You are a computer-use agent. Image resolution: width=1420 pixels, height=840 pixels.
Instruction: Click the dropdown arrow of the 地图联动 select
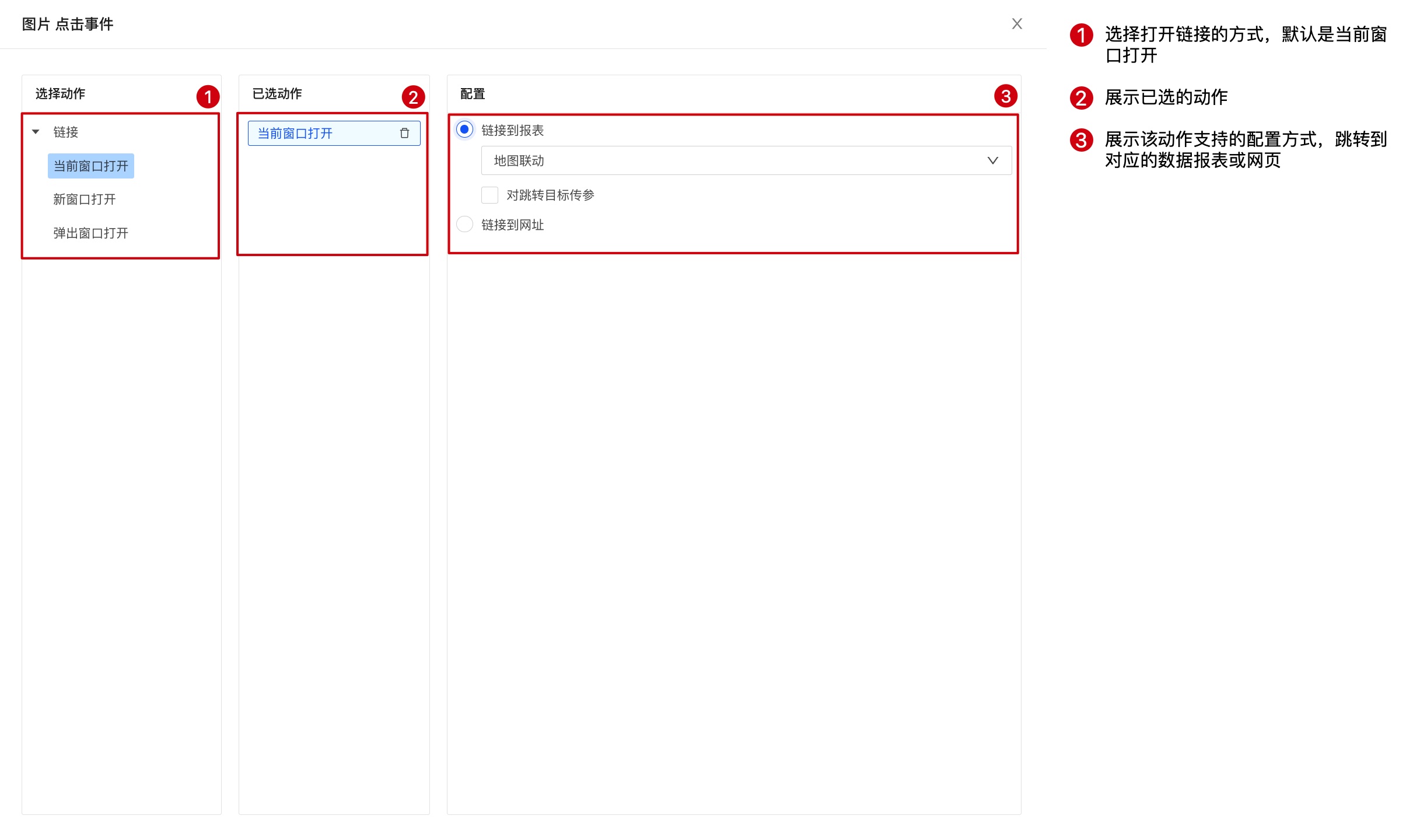(x=992, y=160)
